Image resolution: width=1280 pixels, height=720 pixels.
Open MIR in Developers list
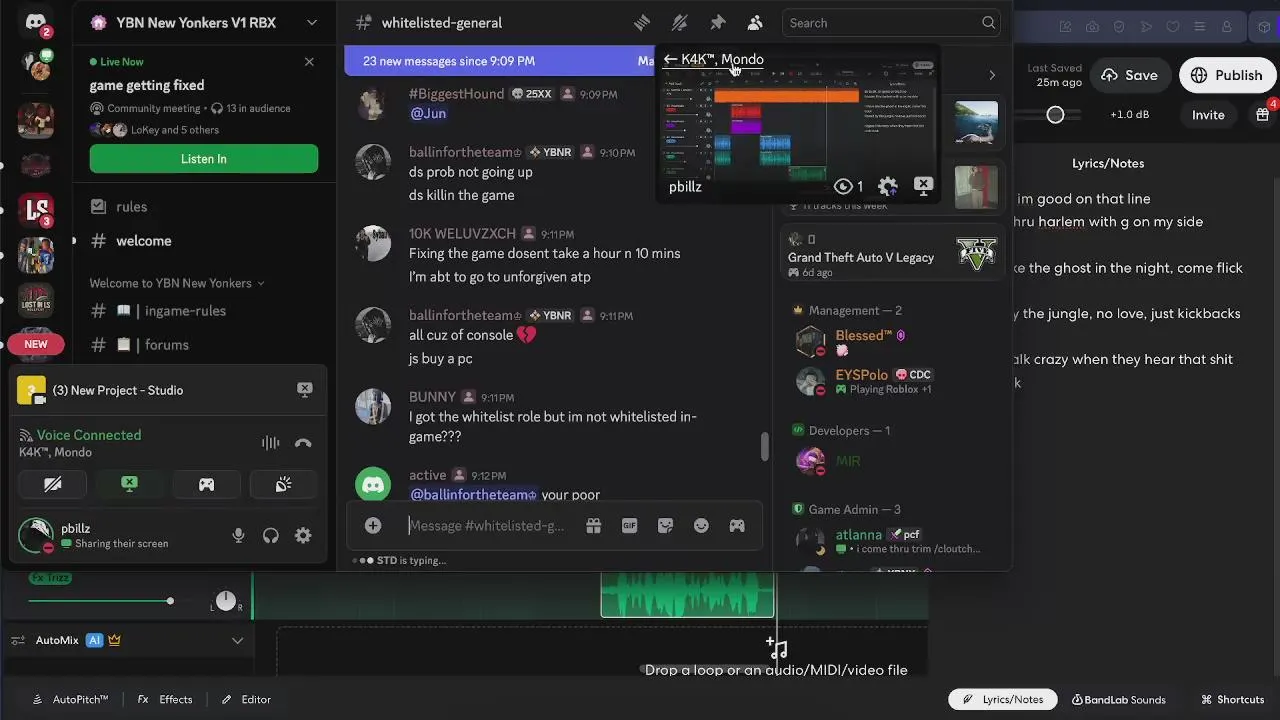click(890, 461)
